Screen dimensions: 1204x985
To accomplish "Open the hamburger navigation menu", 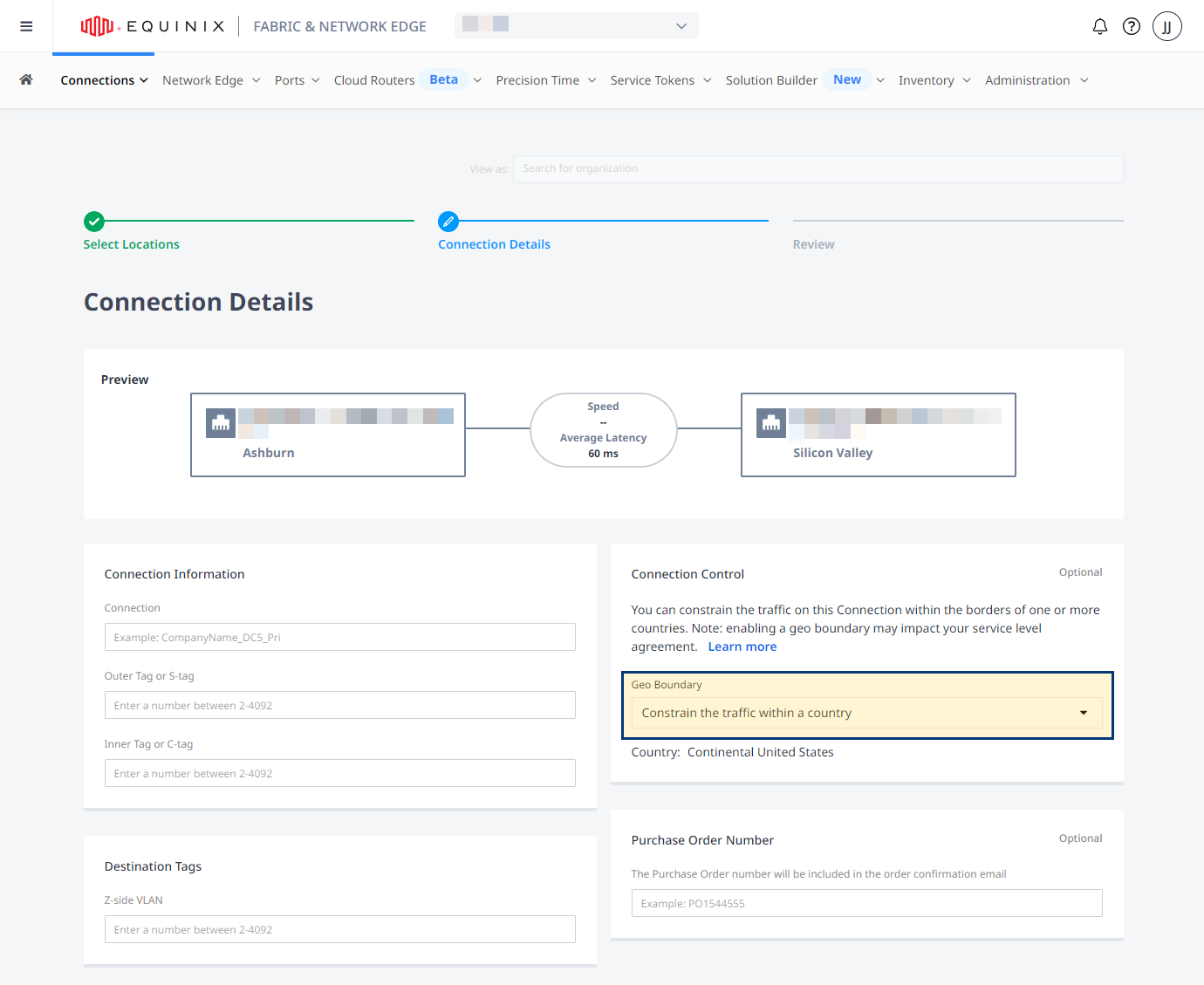I will tap(26, 26).
